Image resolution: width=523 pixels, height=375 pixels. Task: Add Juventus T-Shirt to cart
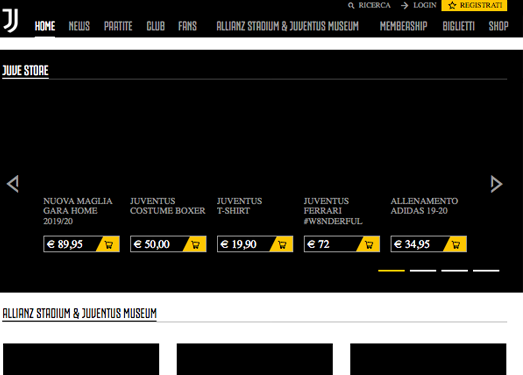point(282,244)
